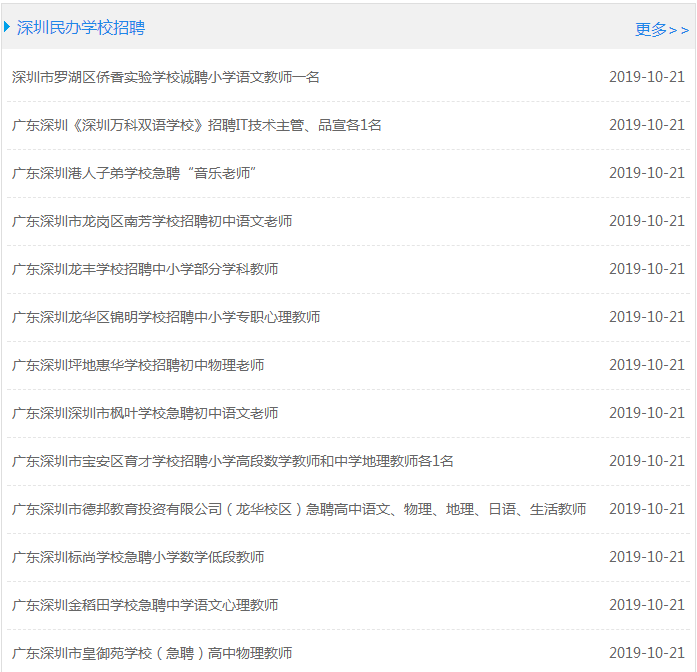Click the date 2019-10-21 in the 皇御苑学校 row
Screen dimensions: 697x672
(x=647, y=653)
